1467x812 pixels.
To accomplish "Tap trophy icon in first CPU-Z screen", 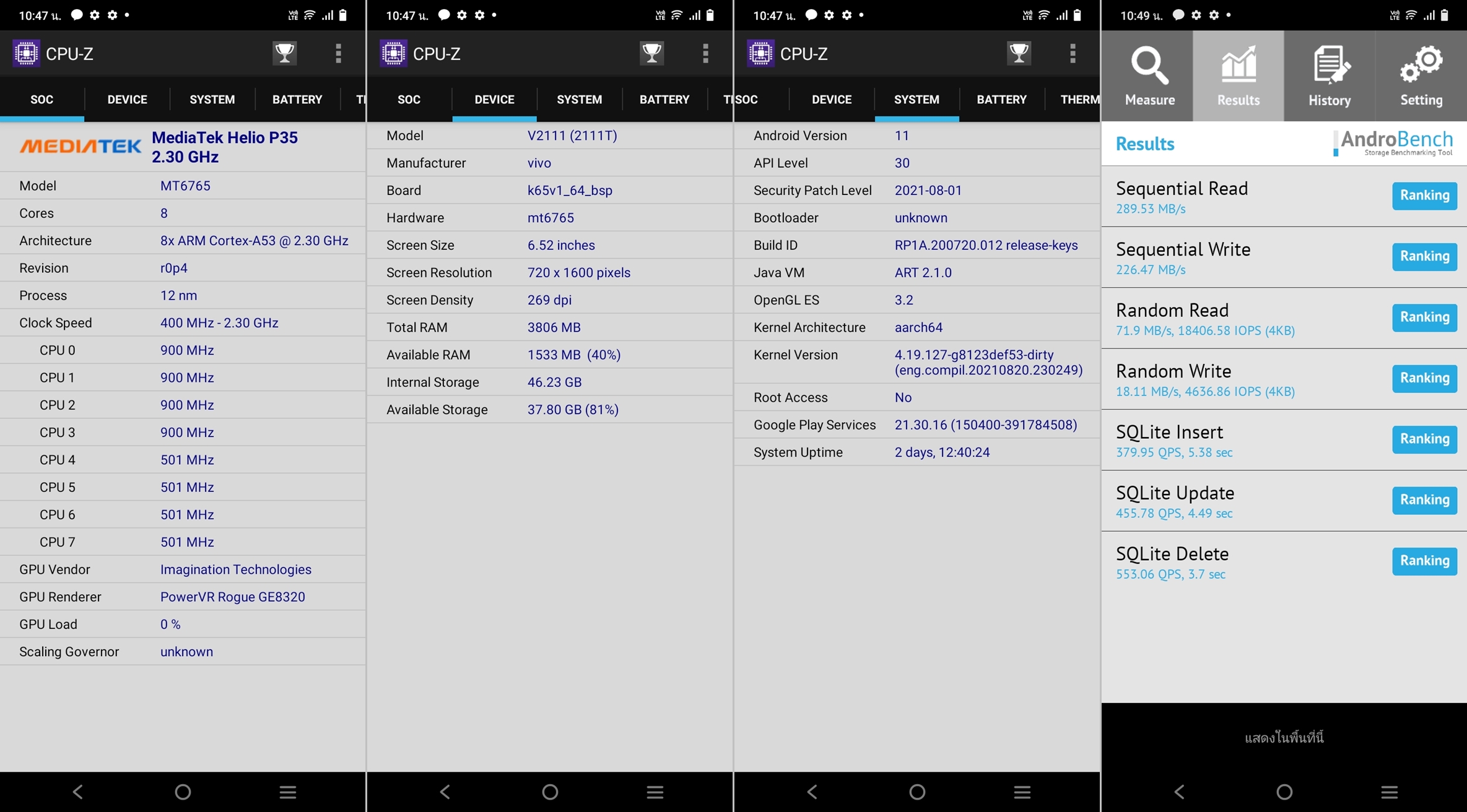I will 284,53.
